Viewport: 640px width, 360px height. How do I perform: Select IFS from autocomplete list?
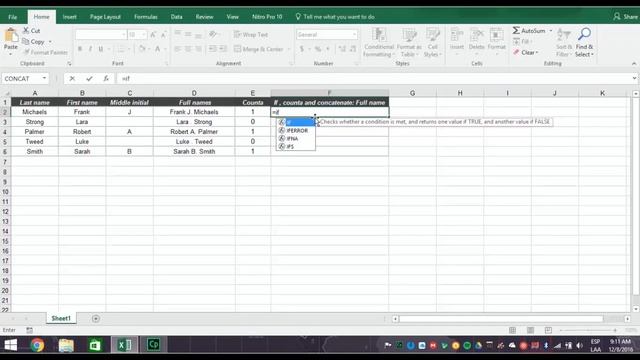pos(296,147)
